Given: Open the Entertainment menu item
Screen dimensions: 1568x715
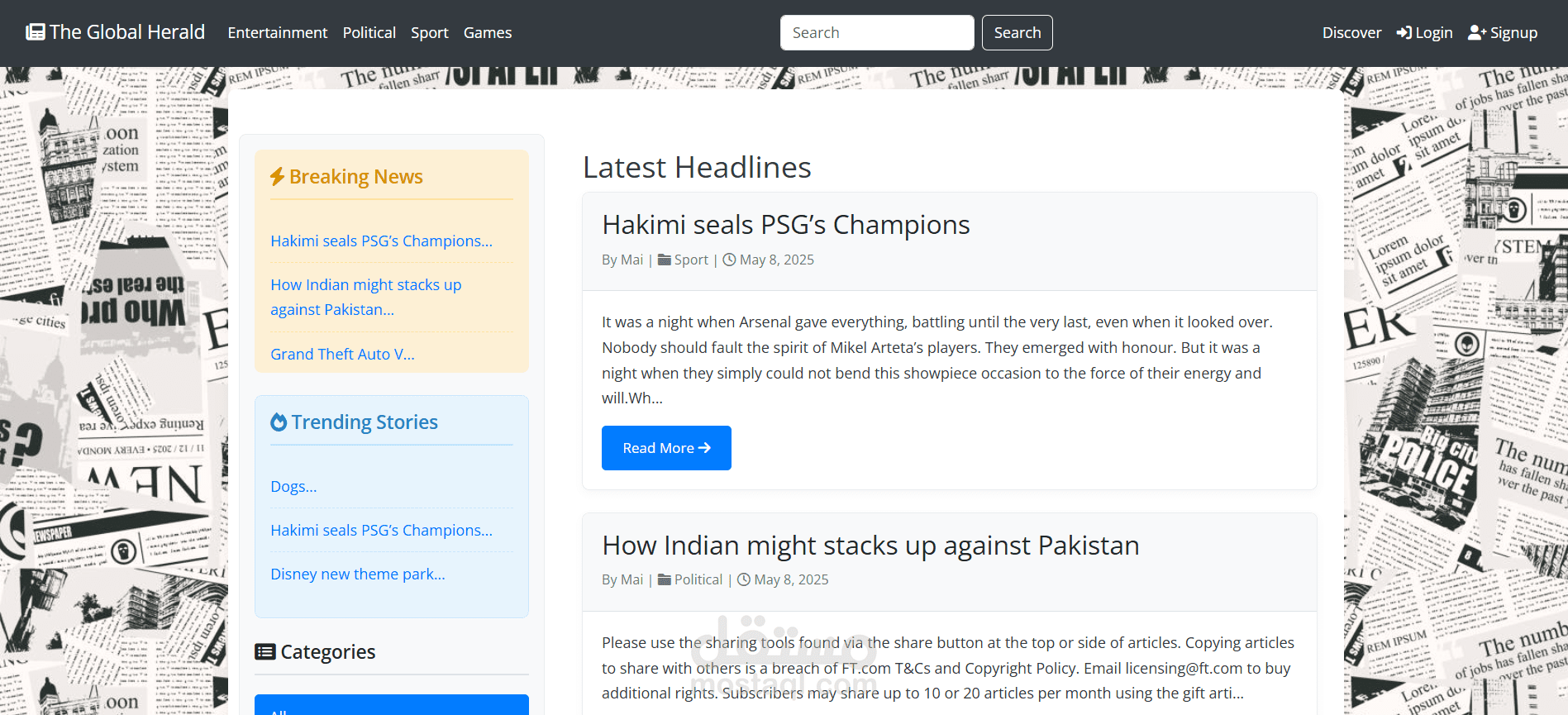Looking at the screenshot, I should click(278, 32).
